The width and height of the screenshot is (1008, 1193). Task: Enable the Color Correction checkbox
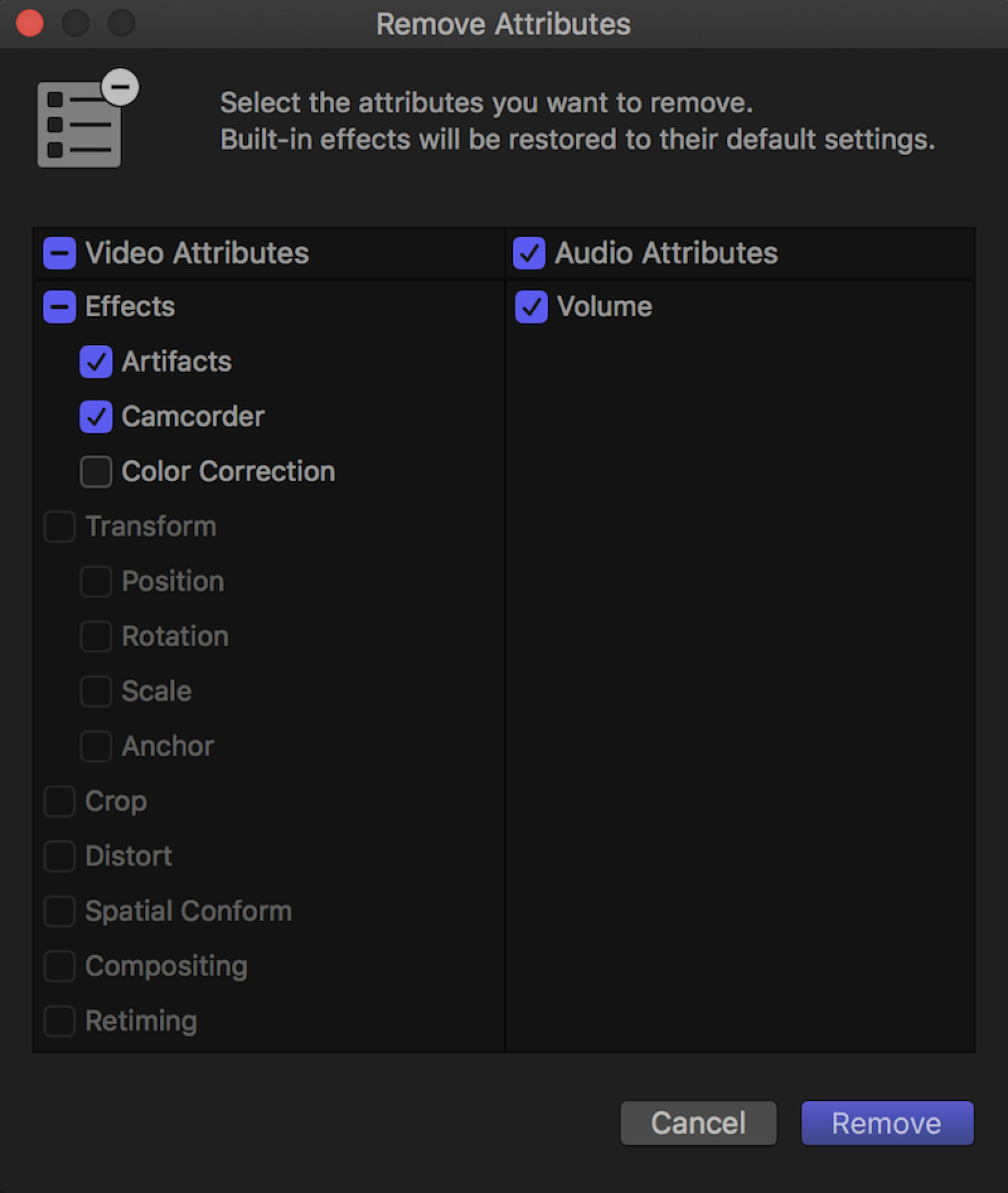tap(96, 471)
